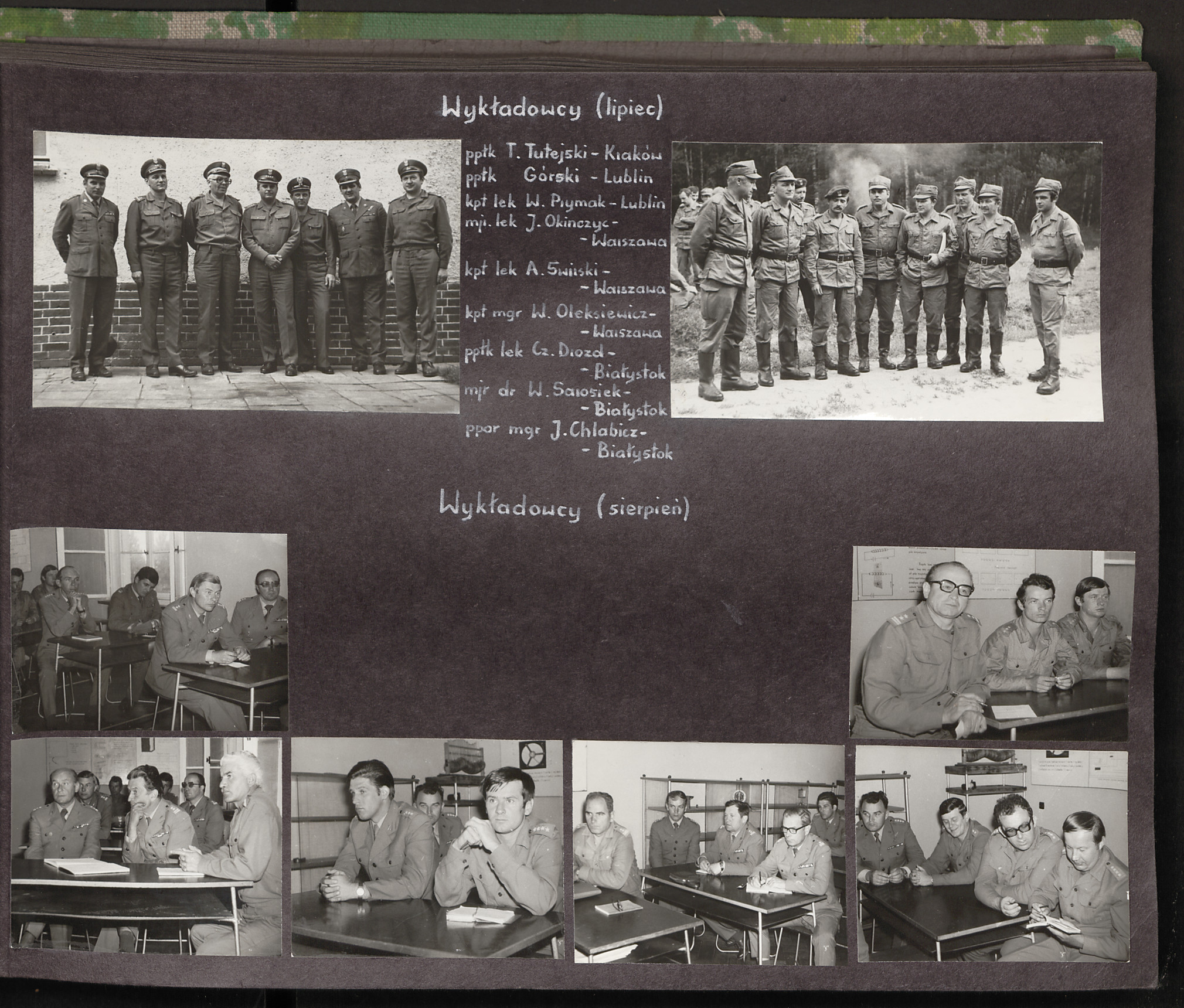
Task: Click the caption 'ppłk lek Cz. Drozd'
Action: (x=540, y=353)
